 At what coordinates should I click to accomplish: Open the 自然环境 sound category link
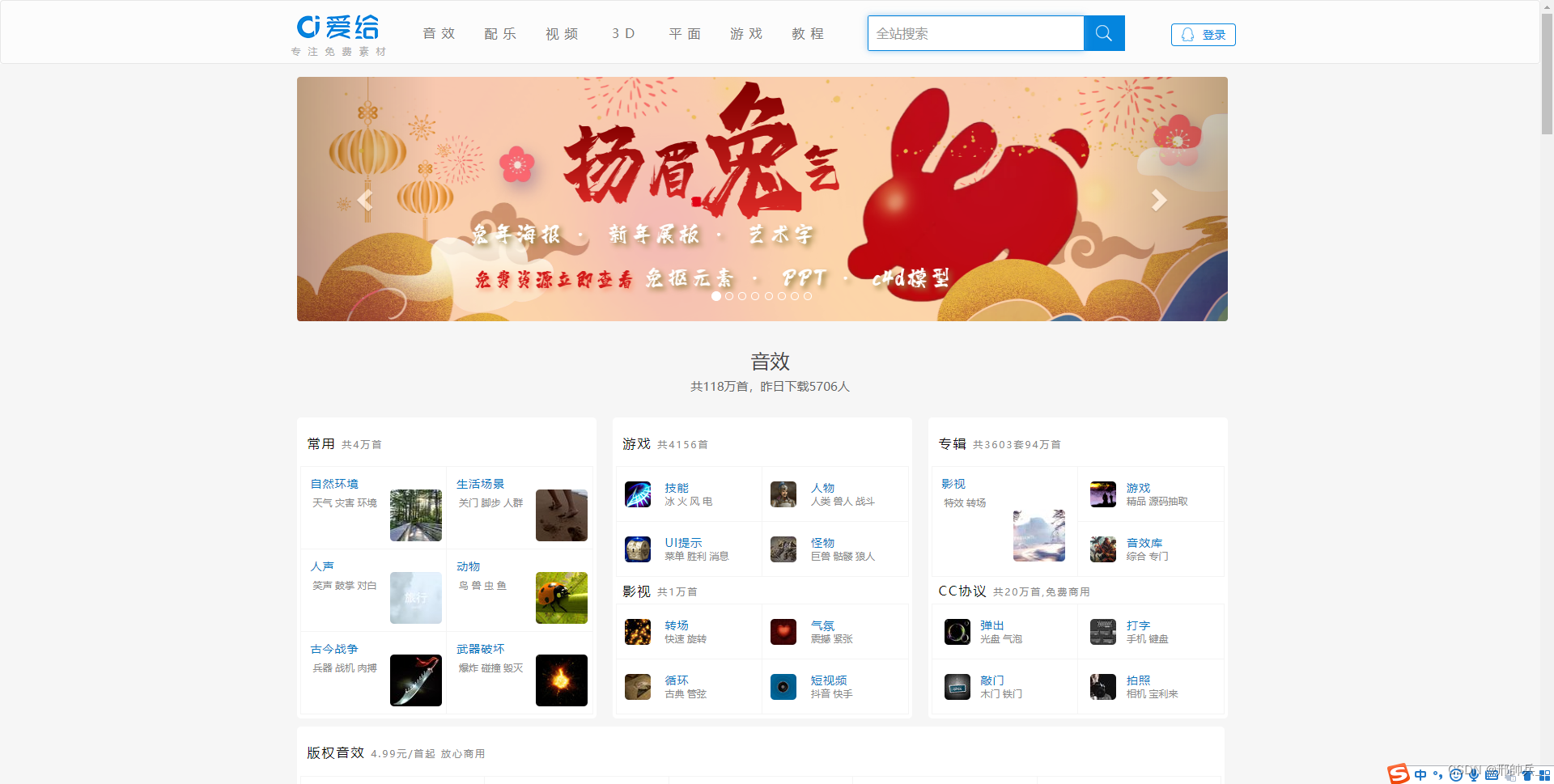coord(334,484)
